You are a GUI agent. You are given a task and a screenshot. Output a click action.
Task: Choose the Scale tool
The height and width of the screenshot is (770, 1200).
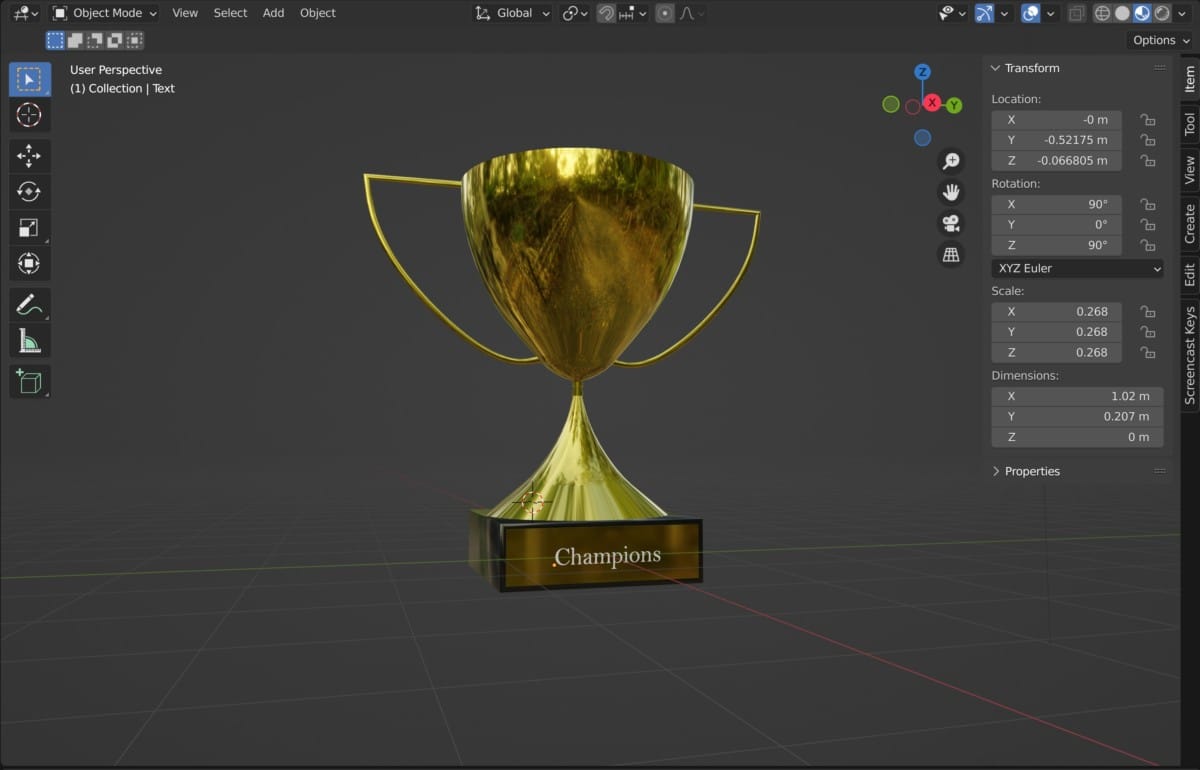click(29, 228)
